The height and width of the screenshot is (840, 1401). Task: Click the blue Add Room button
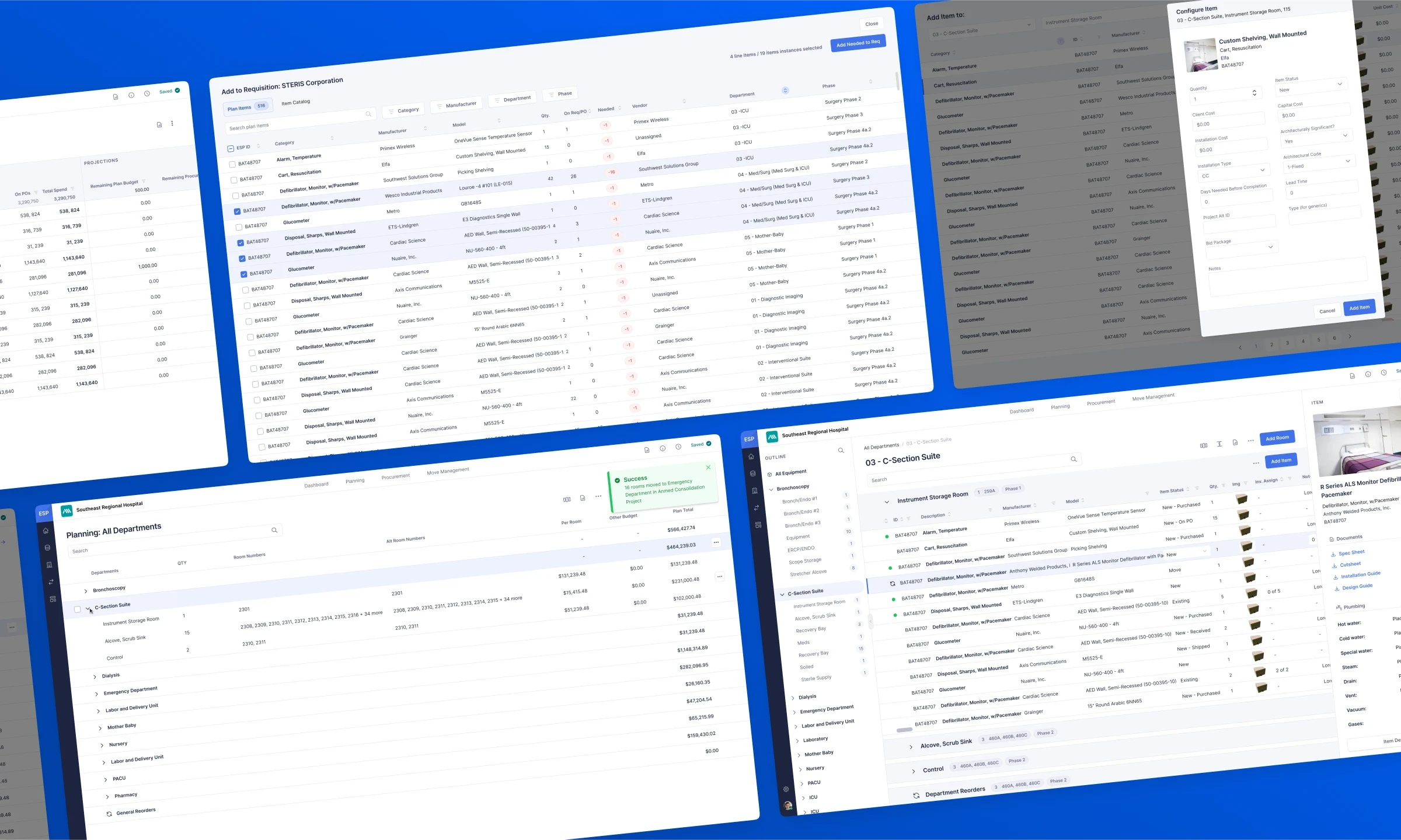[x=1277, y=438]
